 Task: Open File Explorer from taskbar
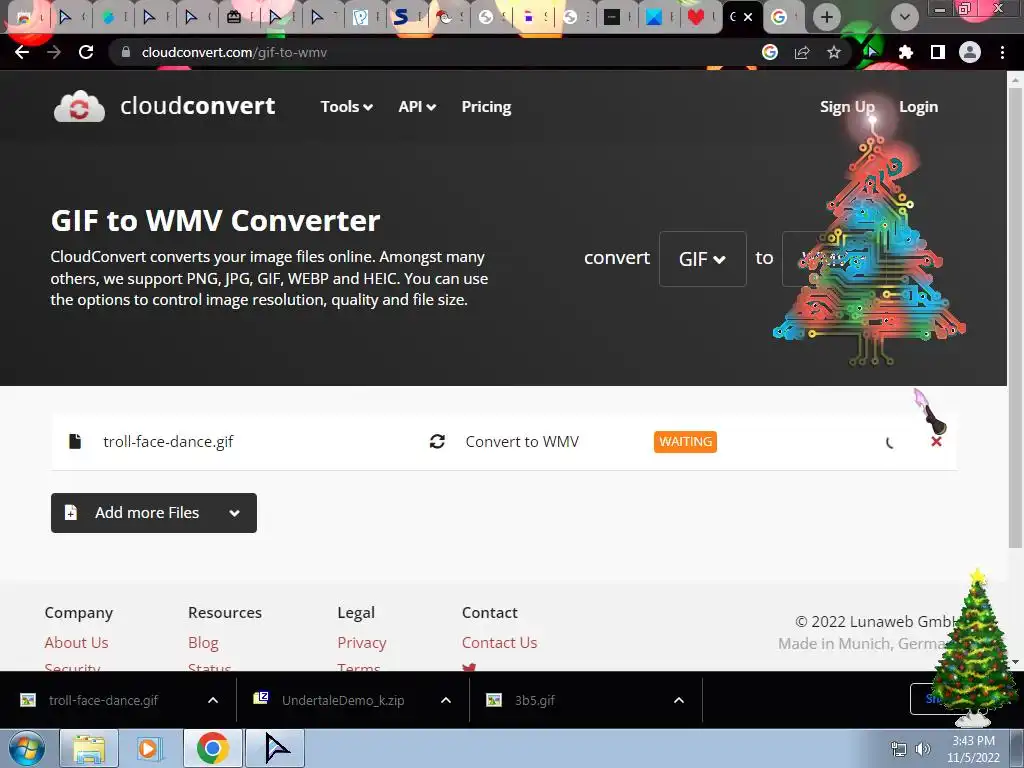[x=89, y=748]
